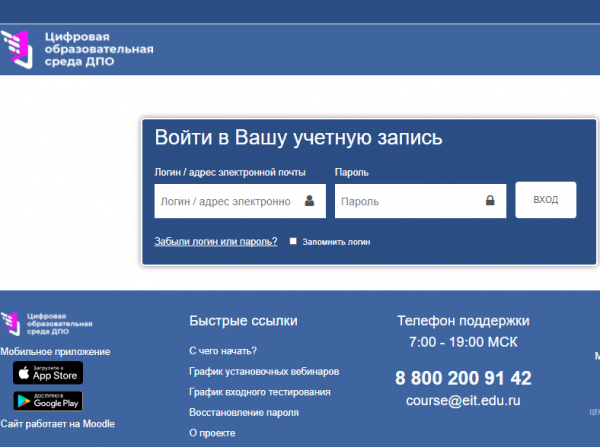Toggle the Запомнить логин checkbox
600x447 pixels.
pyautogui.click(x=293, y=241)
